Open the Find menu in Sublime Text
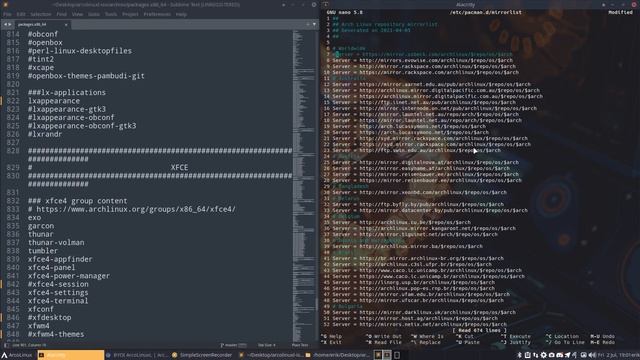640x360 pixels. point(62,14)
